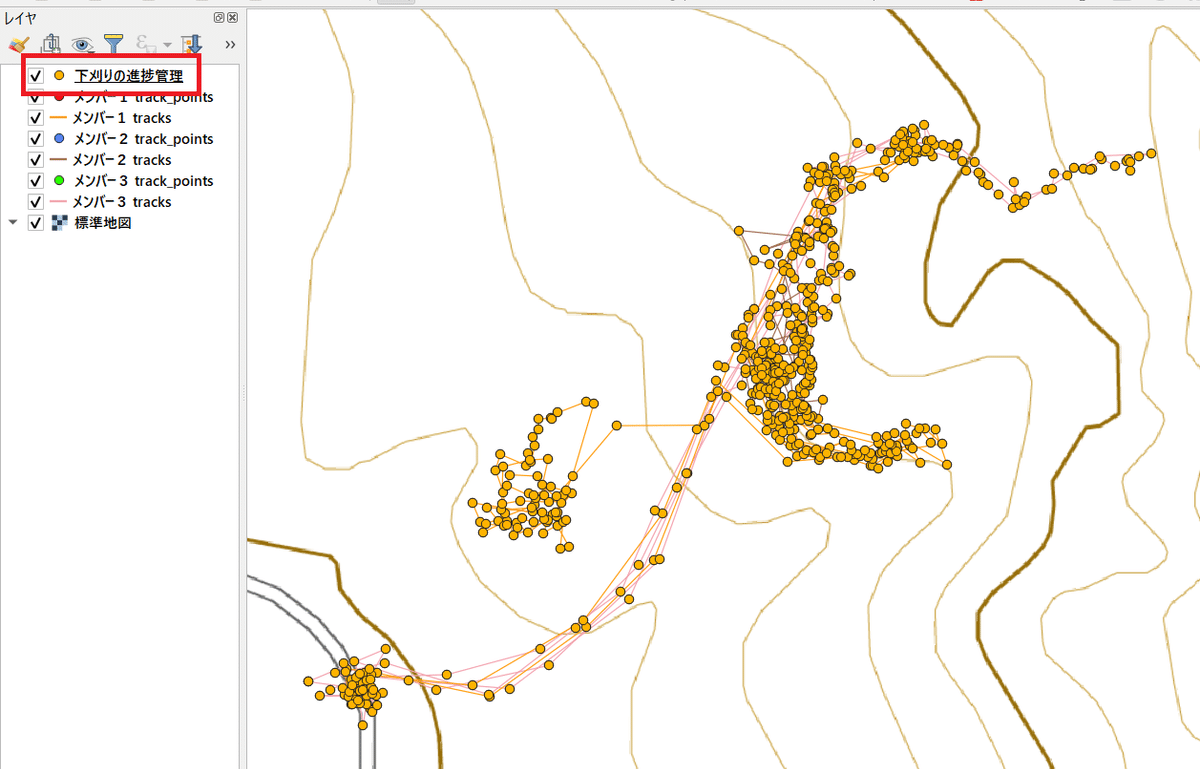1200x769 pixels.
Task: Click the orange line symbol of メンバー1 tracks
Action: tap(59, 118)
